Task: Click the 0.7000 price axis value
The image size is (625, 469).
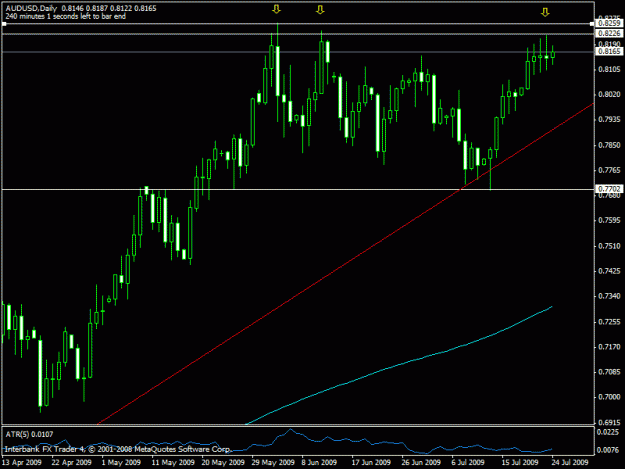Action: point(609,397)
